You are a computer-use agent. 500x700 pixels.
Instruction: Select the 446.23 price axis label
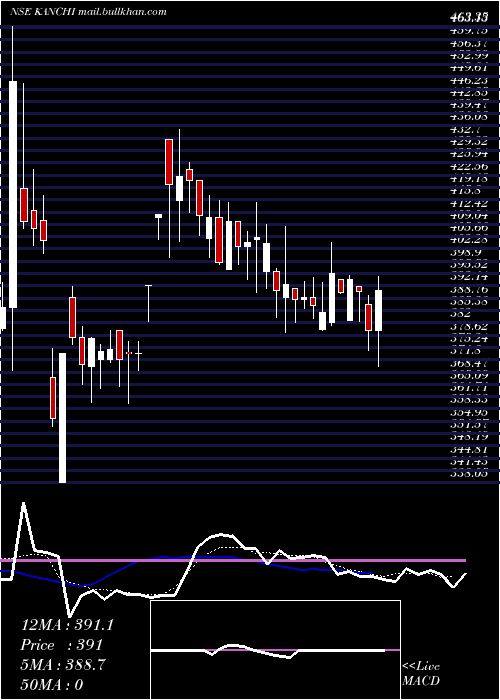(469, 81)
